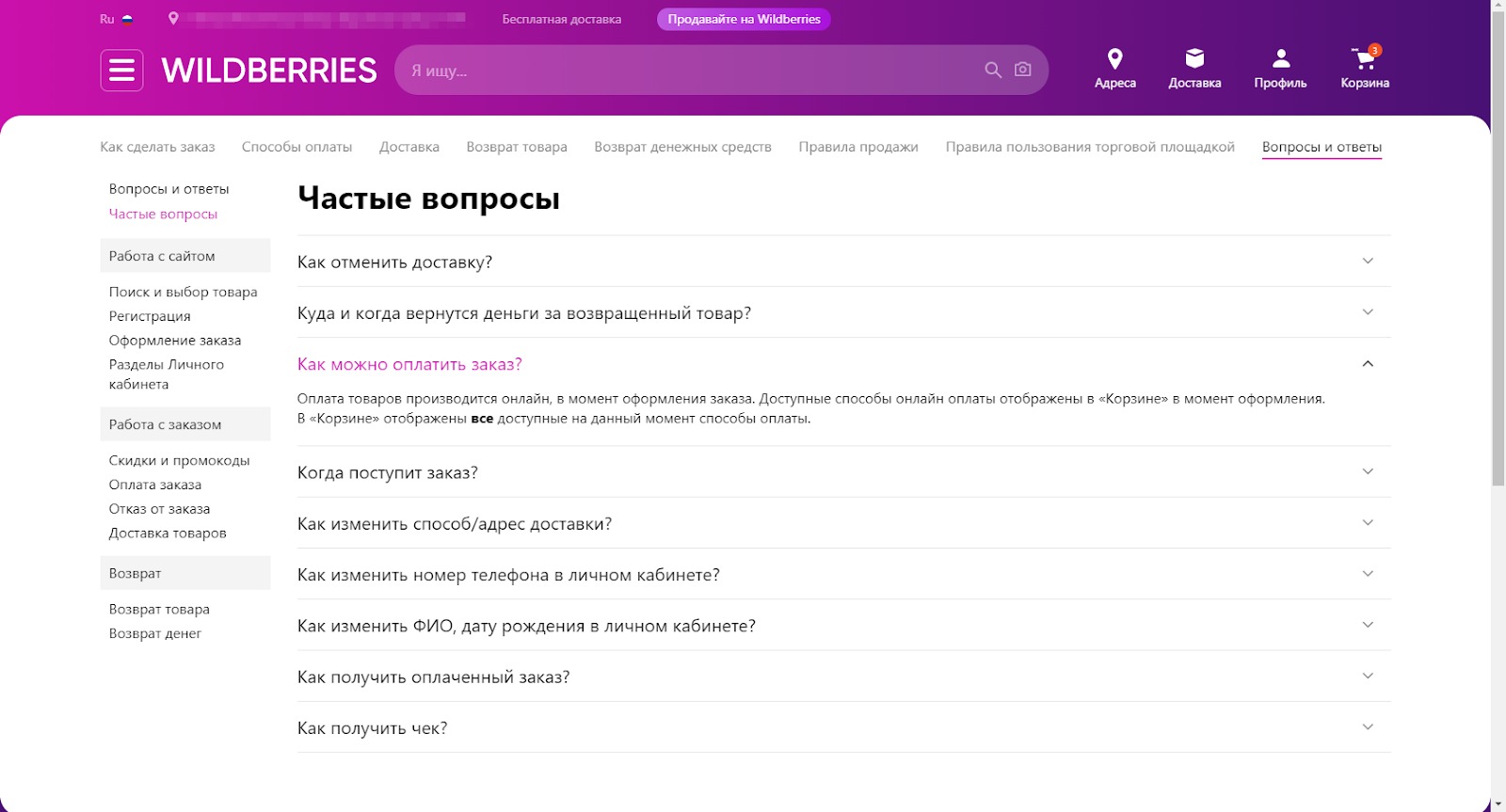Screen dimensions: 1506x812
Task: Click sidebar section header Возврат
Action: point(185,573)
